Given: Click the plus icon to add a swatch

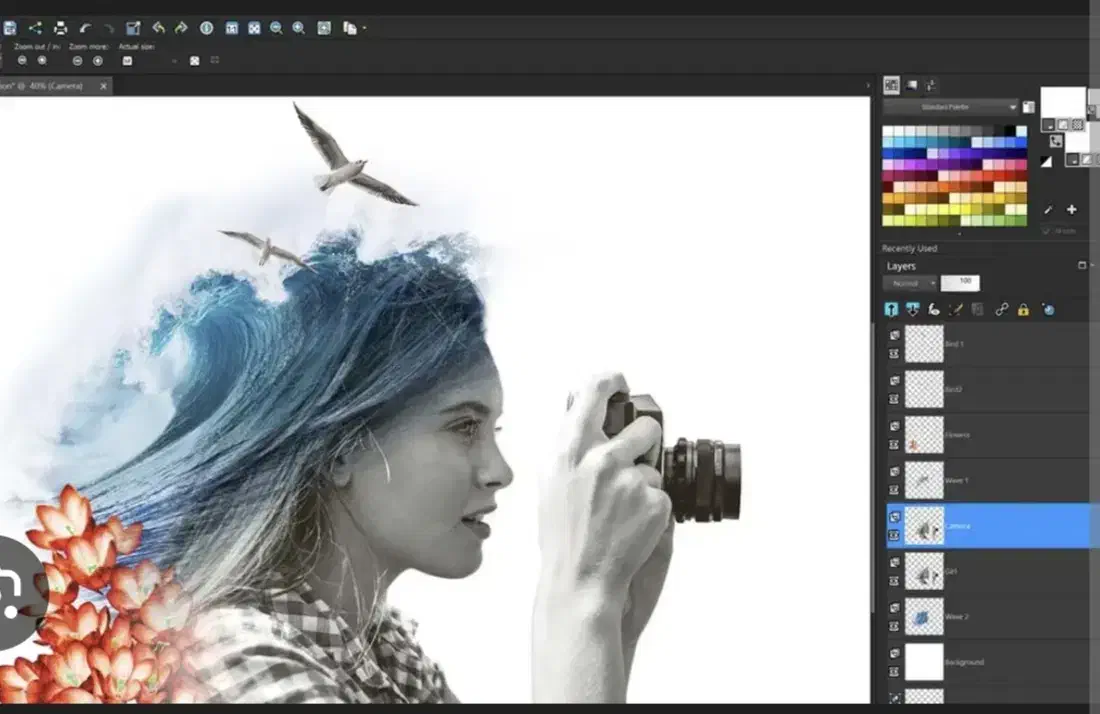Looking at the screenshot, I should tap(1071, 210).
